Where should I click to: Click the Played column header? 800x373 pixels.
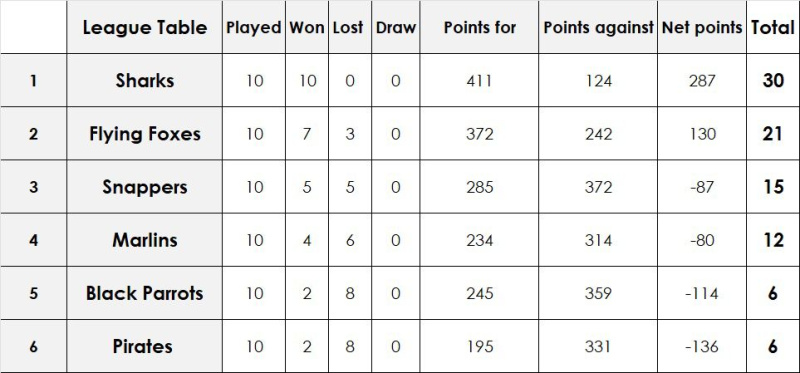pyautogui.click(x=254, y=27)
